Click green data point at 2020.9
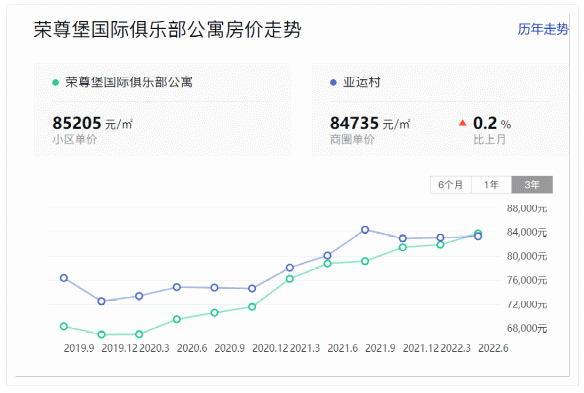 [215, 313]
